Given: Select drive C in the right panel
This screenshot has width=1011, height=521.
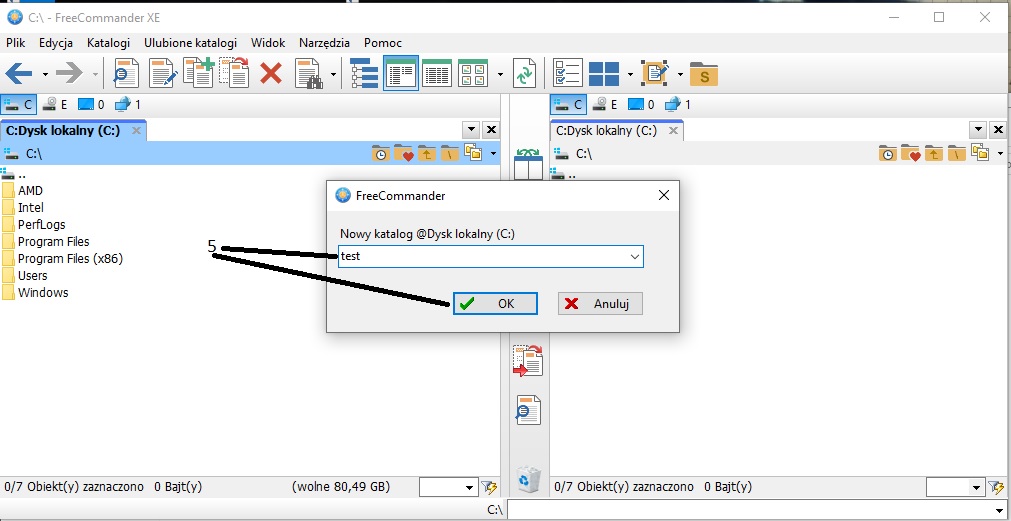Looking at the screenshot, I should click(569, 104).
